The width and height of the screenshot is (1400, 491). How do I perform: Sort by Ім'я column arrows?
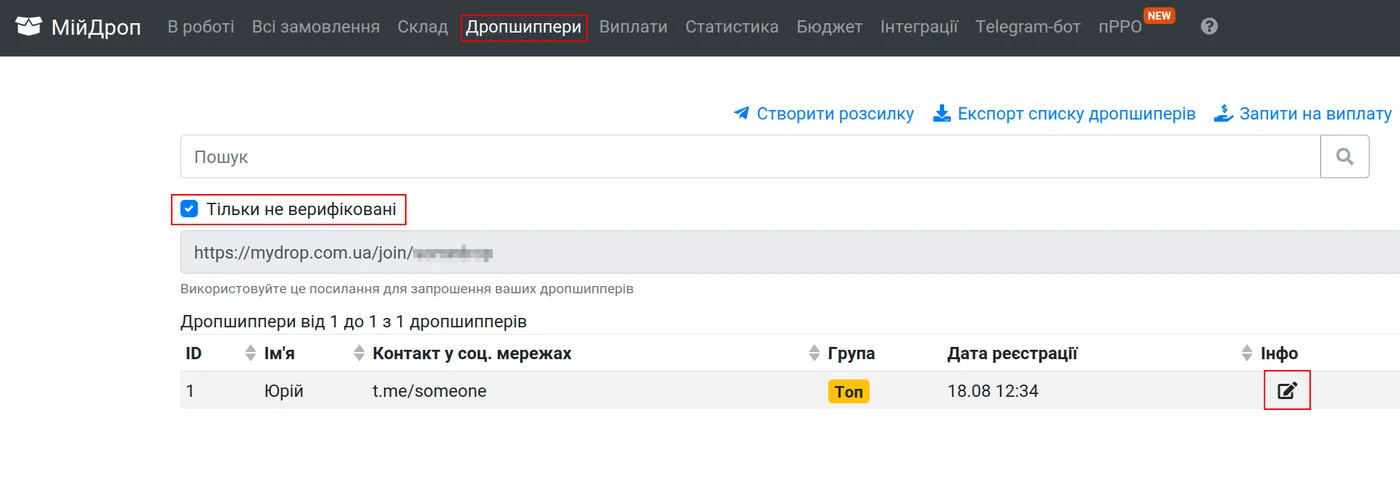[360, 353]
